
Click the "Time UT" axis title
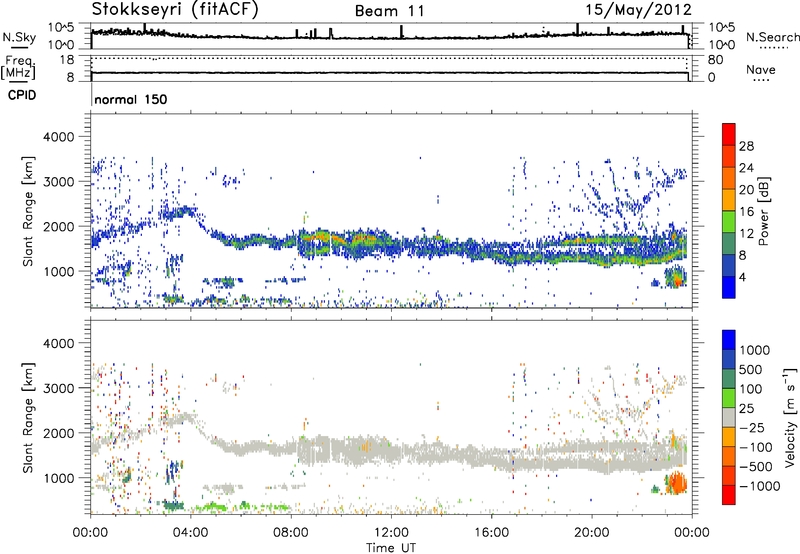point(391,548)
